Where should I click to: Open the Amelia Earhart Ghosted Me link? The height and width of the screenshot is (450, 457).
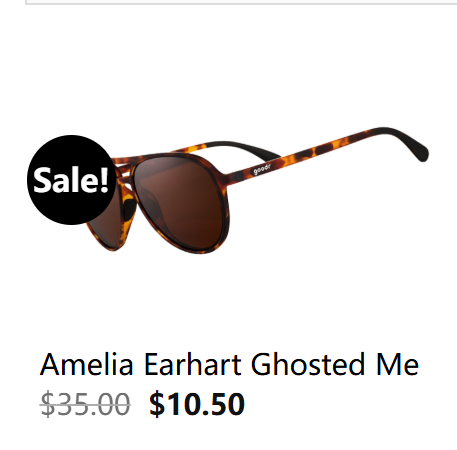229,364
